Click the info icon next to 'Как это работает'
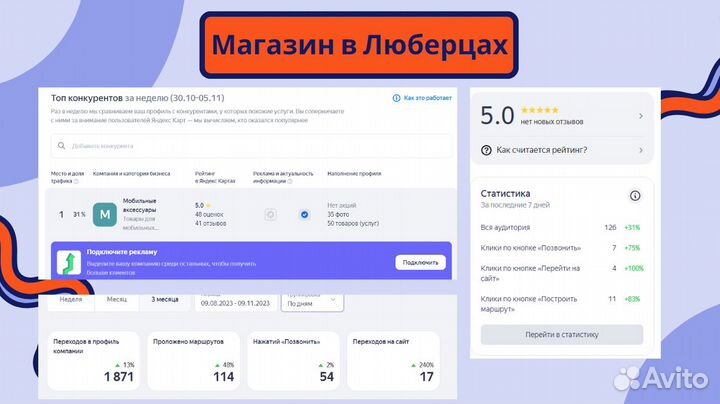This screenshot has height=404, width=720. 396,98
